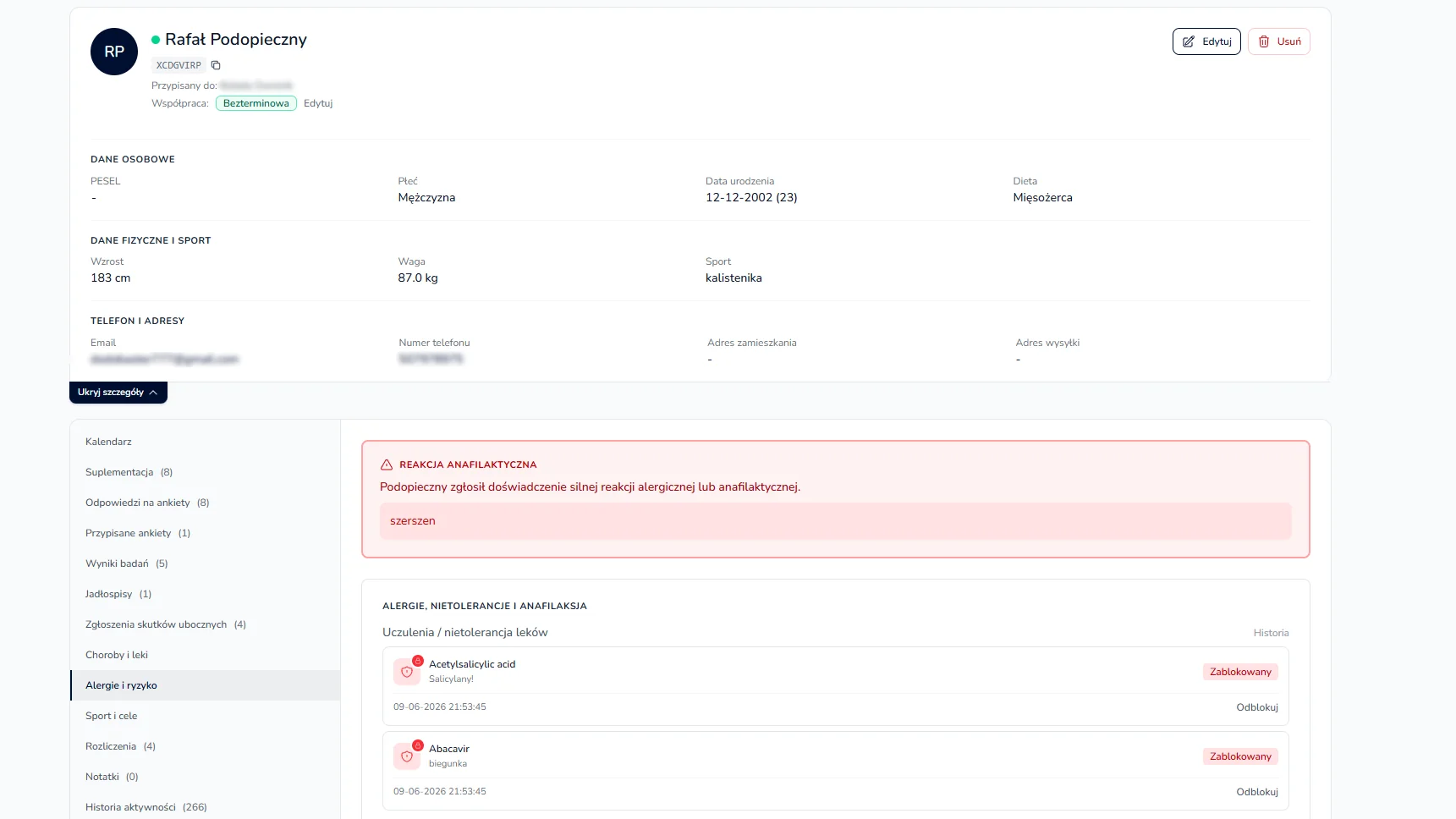Open Sport i cele section
1456x819 pixels.
point(206,716)
